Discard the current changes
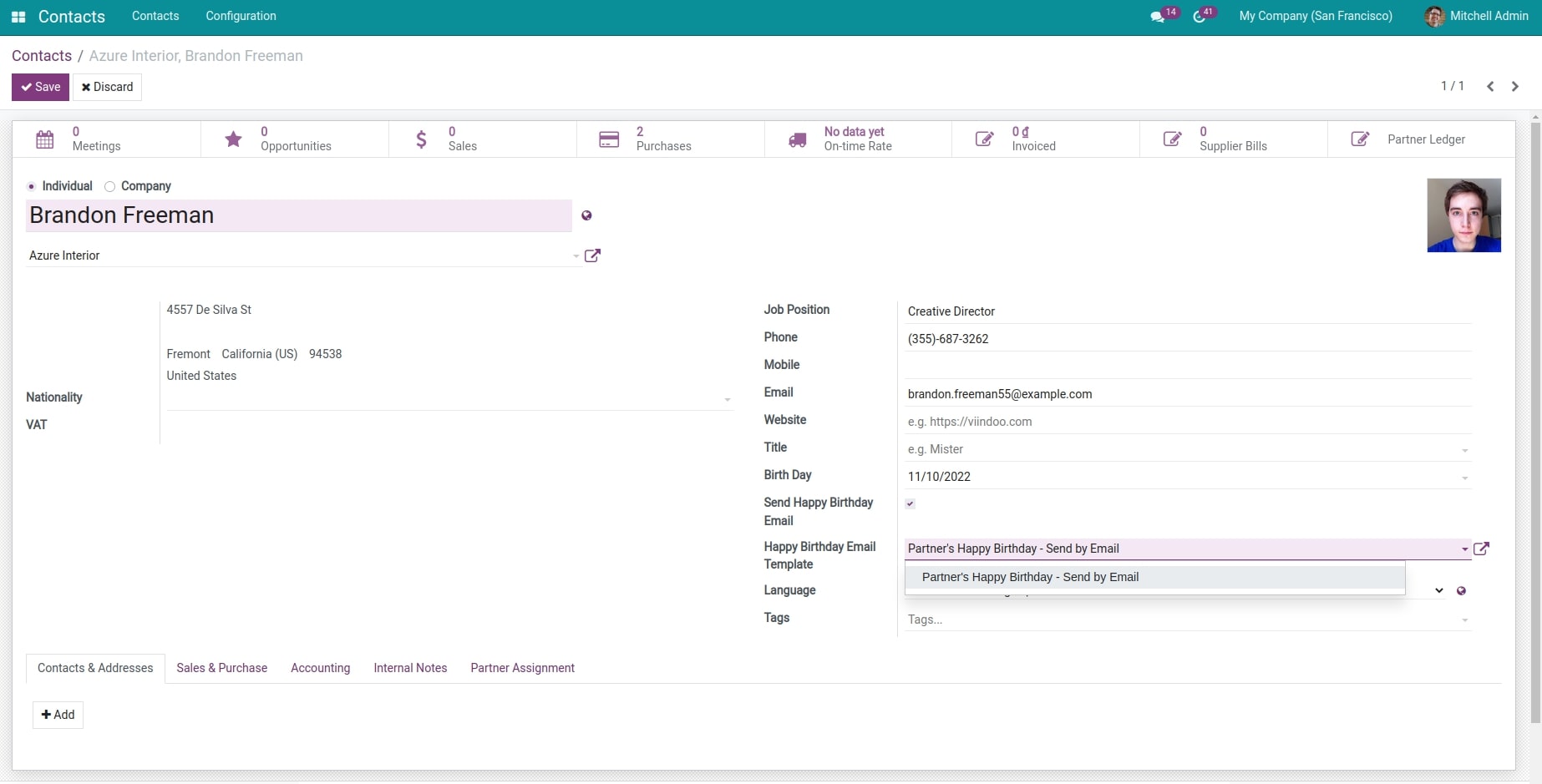Viewport: 1542px width, 784px height. click(107, 87)
